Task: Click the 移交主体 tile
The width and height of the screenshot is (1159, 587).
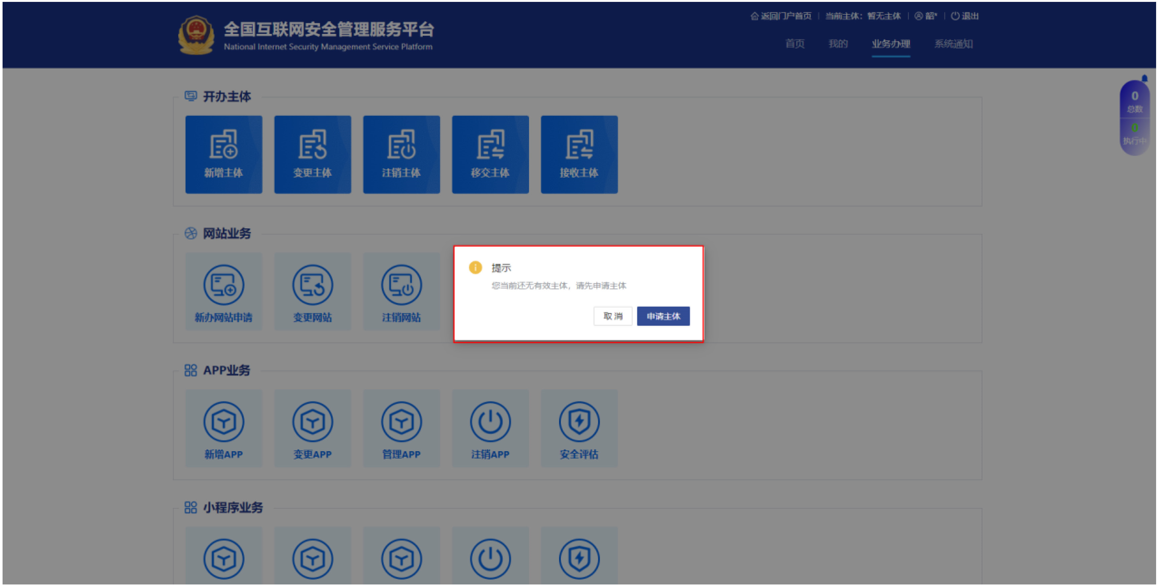Action: [490, 154]
